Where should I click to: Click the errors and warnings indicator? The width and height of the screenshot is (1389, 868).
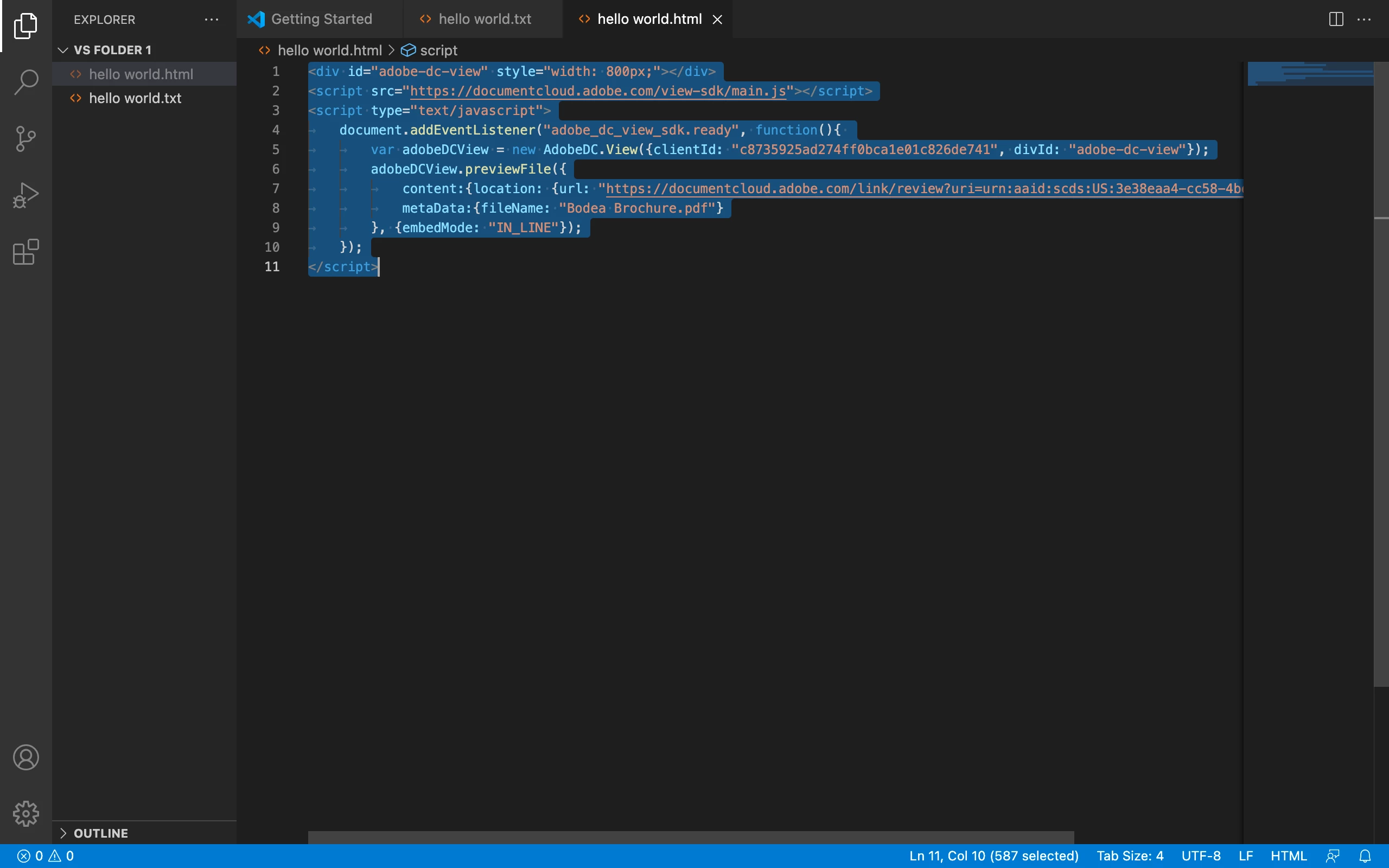(x=46, y=856)
